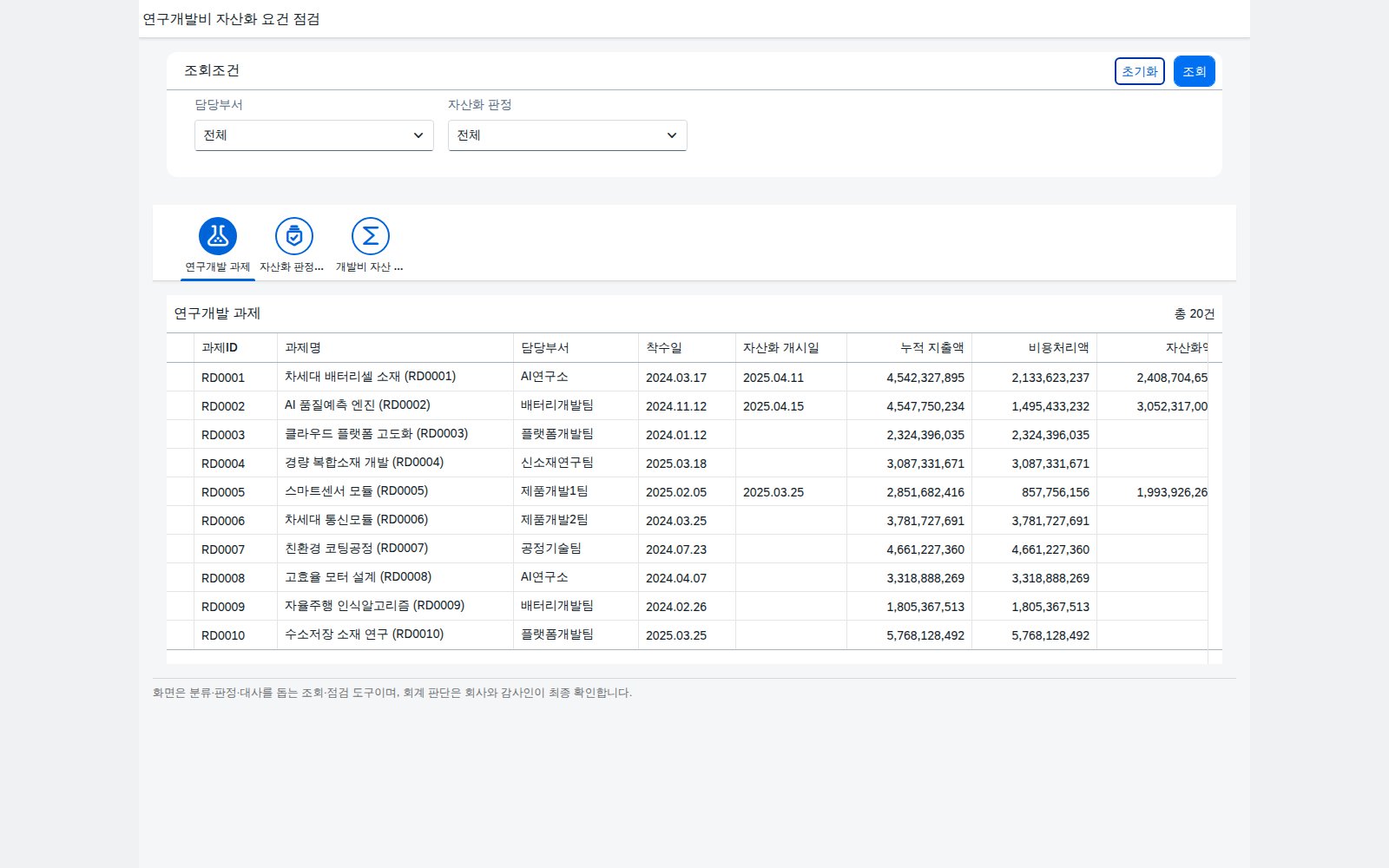Click 차세대 통신모듈 (RD0006) name

tap(356, 520)
